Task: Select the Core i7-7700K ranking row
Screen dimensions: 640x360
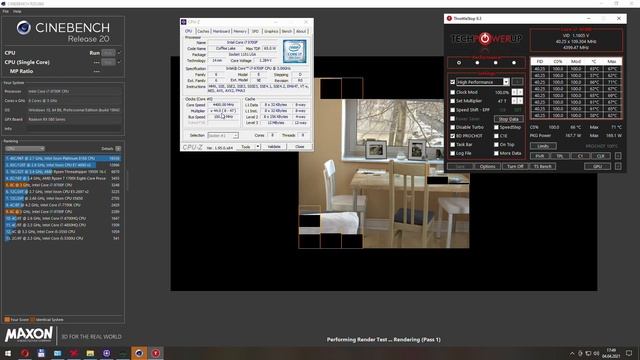Action: (62, 205)
